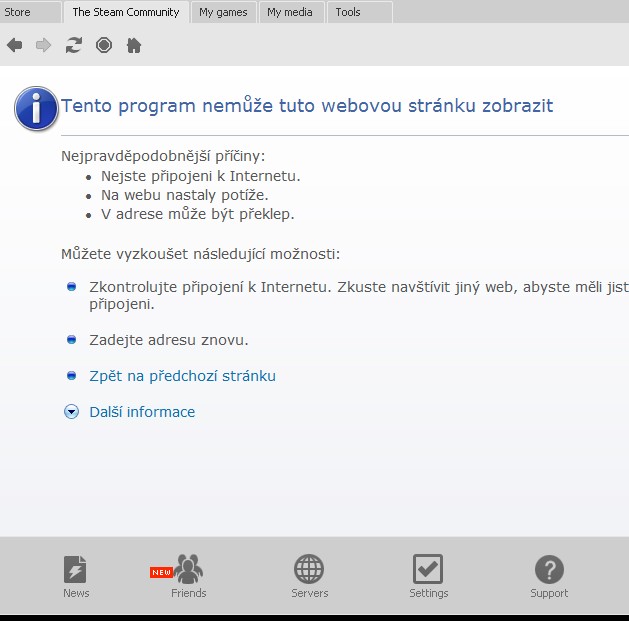Click the text Můžete vyzkoušet následující možnosti:
Viewport: 629px width, 621px height.
[x=201, y=254]
